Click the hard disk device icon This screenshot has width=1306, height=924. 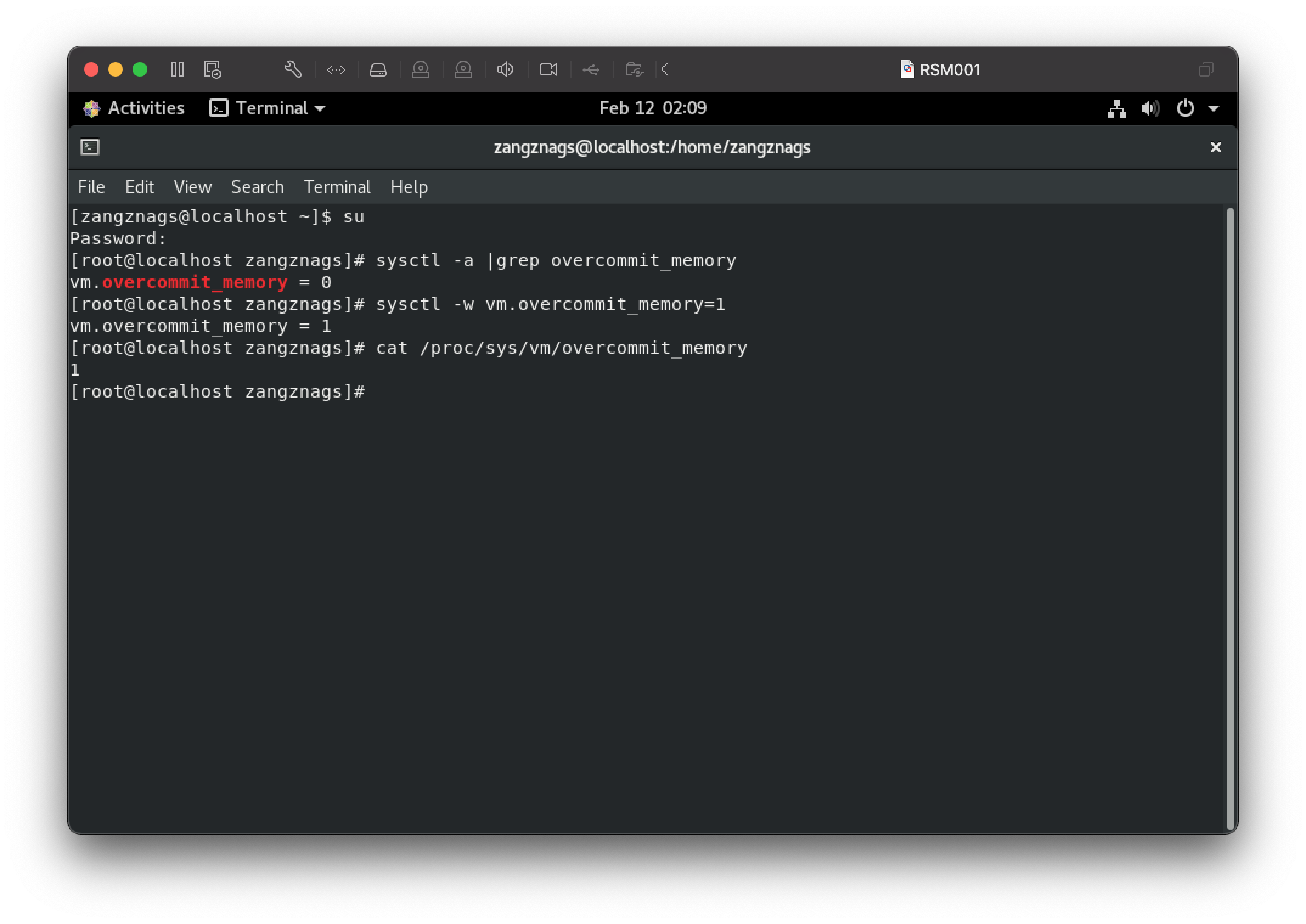point(378,70)
